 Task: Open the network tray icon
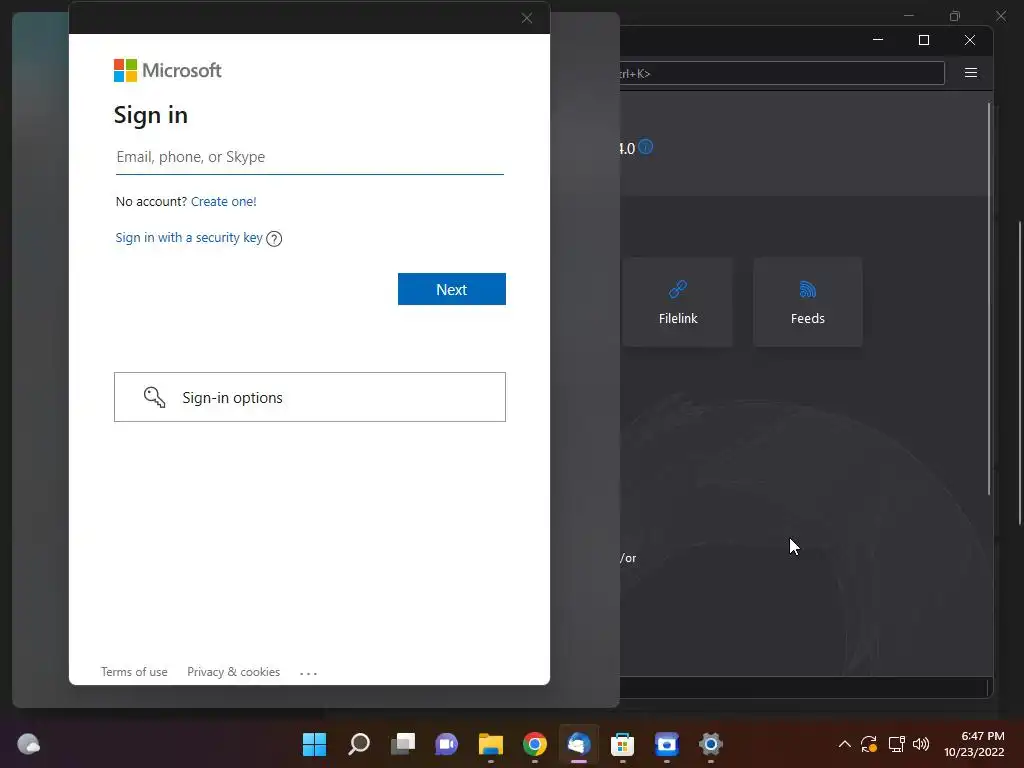pos(896,744)
